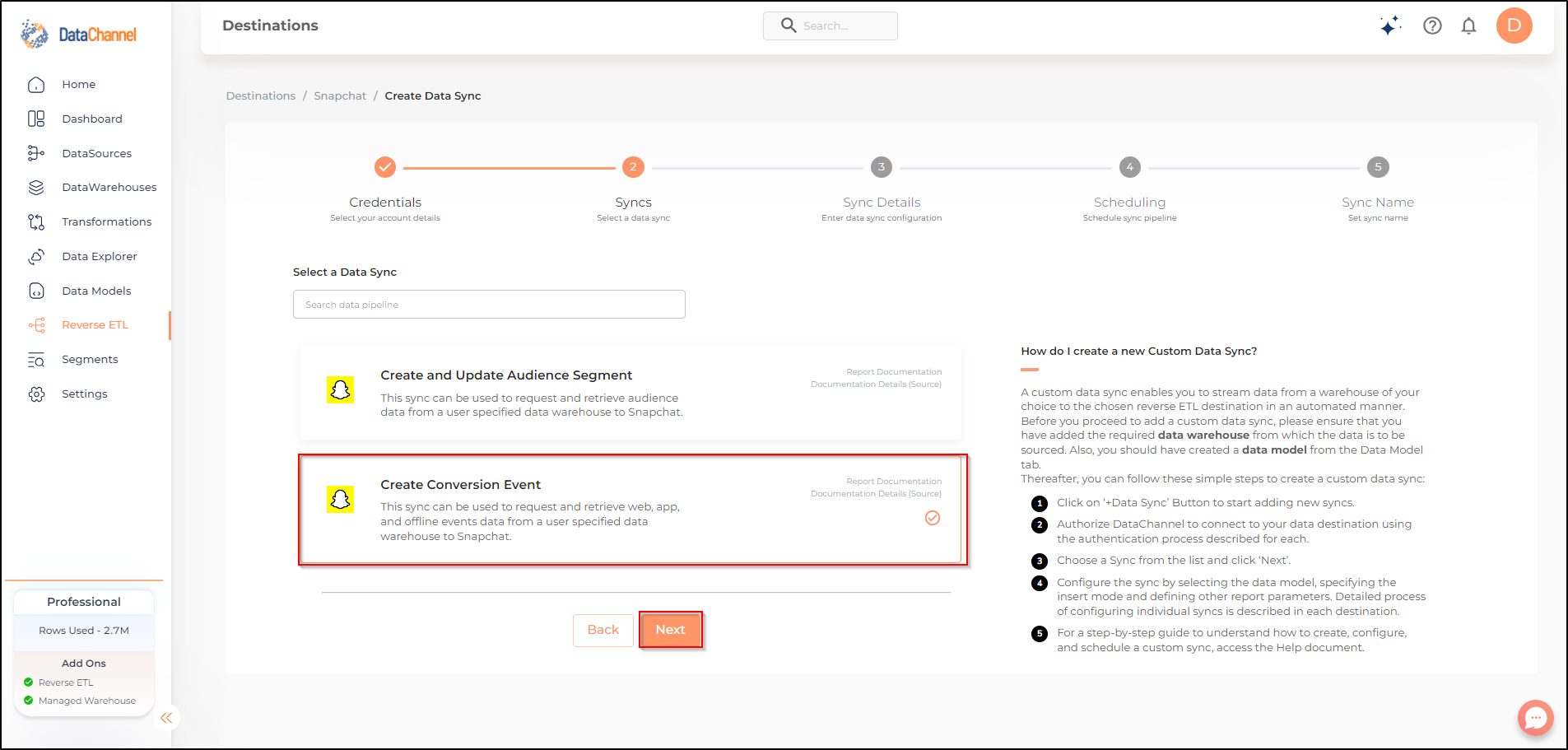Open the chat support bubble
Image resolution: width=1568 pixels, height=750 pixels.
coord(1535,718)
